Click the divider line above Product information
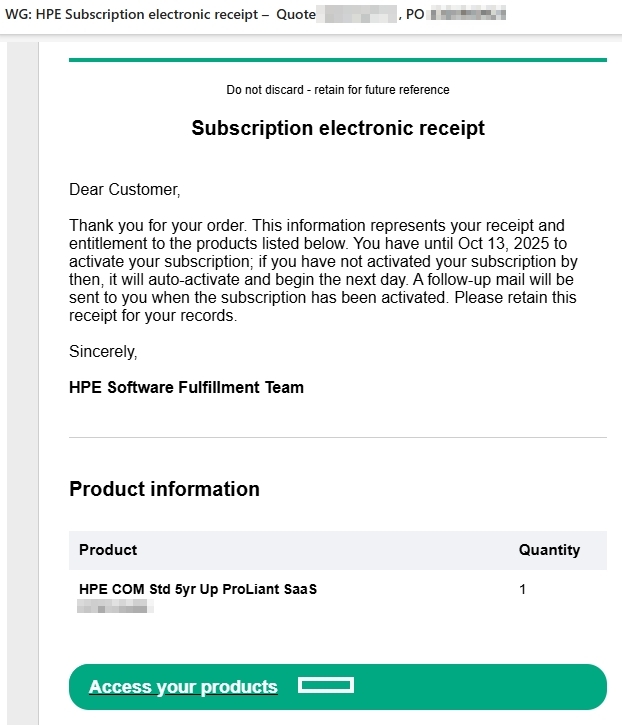This screenshot has height=725, width=622. [x=337, y=437]
